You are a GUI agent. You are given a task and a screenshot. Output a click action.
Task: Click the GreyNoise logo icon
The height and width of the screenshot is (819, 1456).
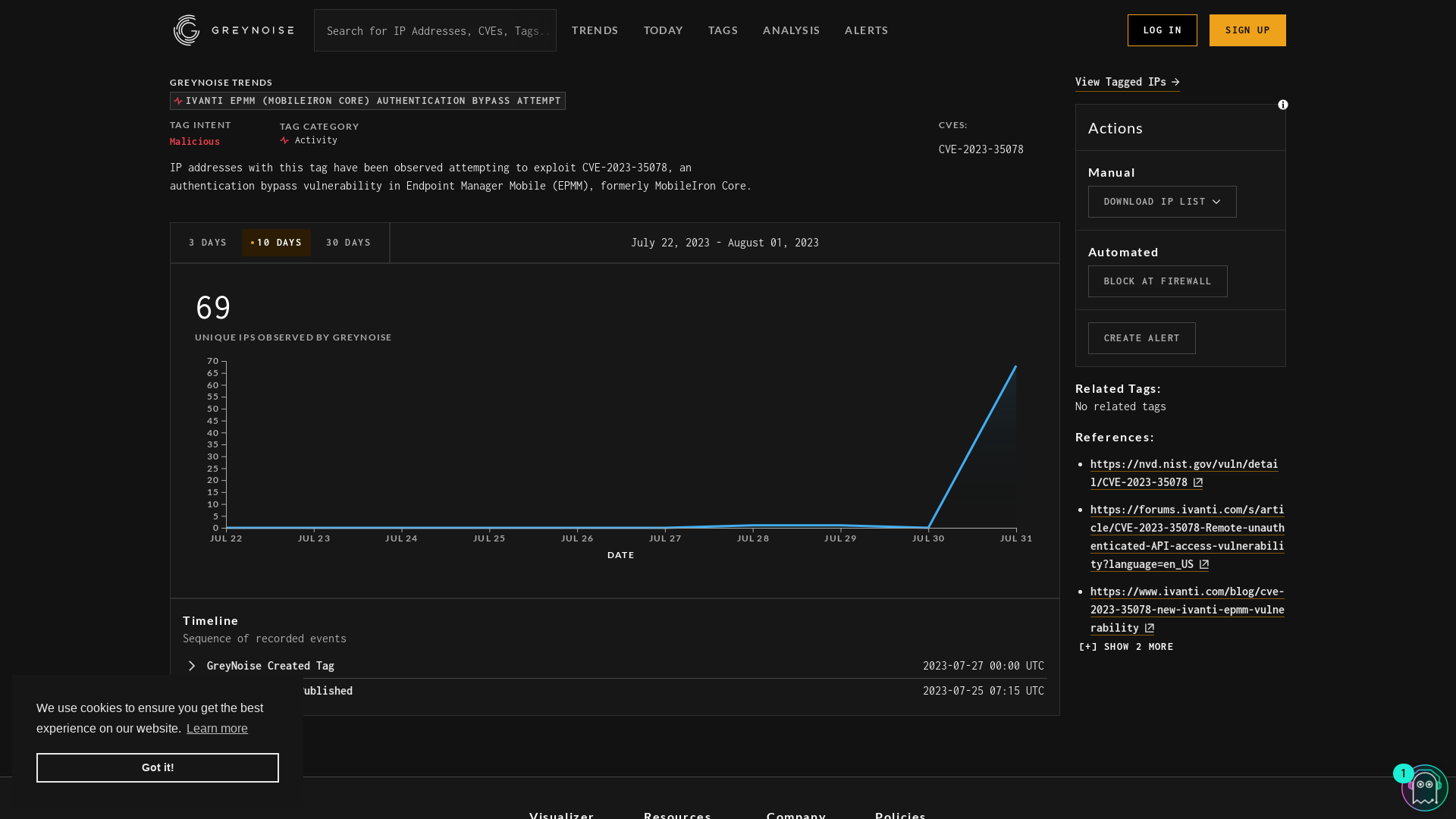click(187, 30)
